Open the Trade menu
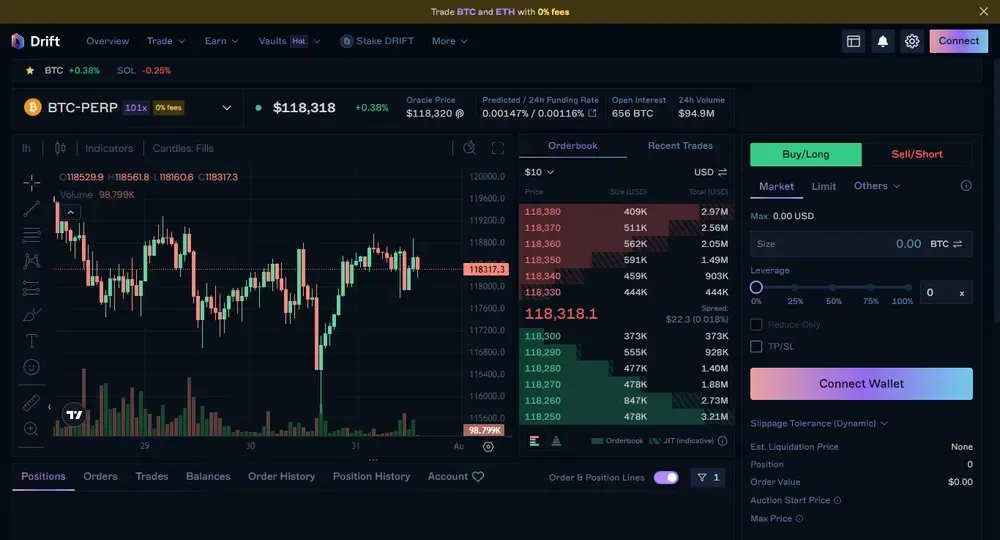Viewport: 1000px width, 540px height. 166,41
